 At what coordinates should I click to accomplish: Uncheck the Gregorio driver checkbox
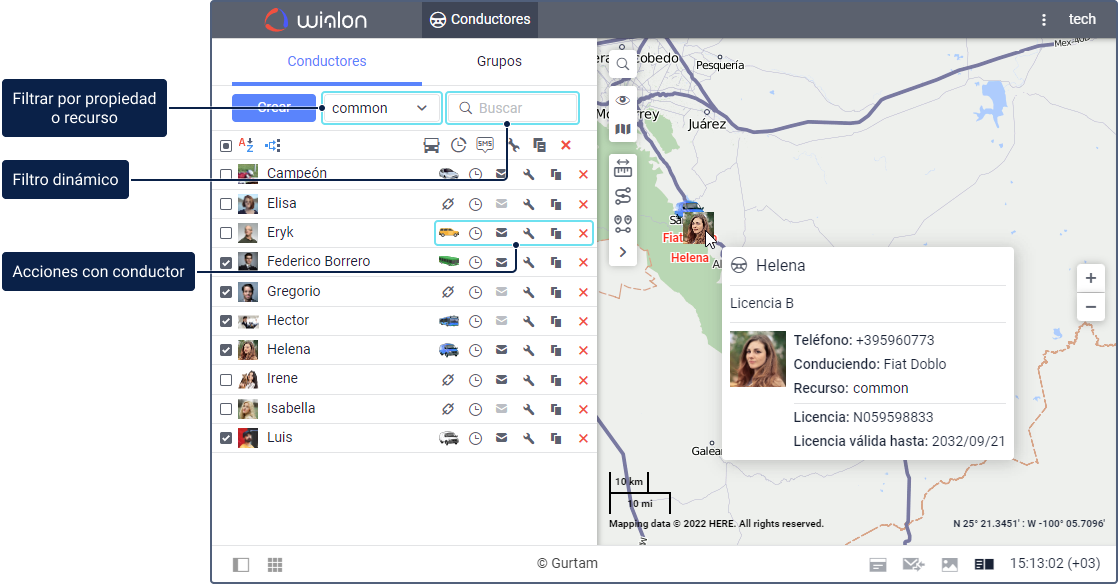click(x=226, y=292)
